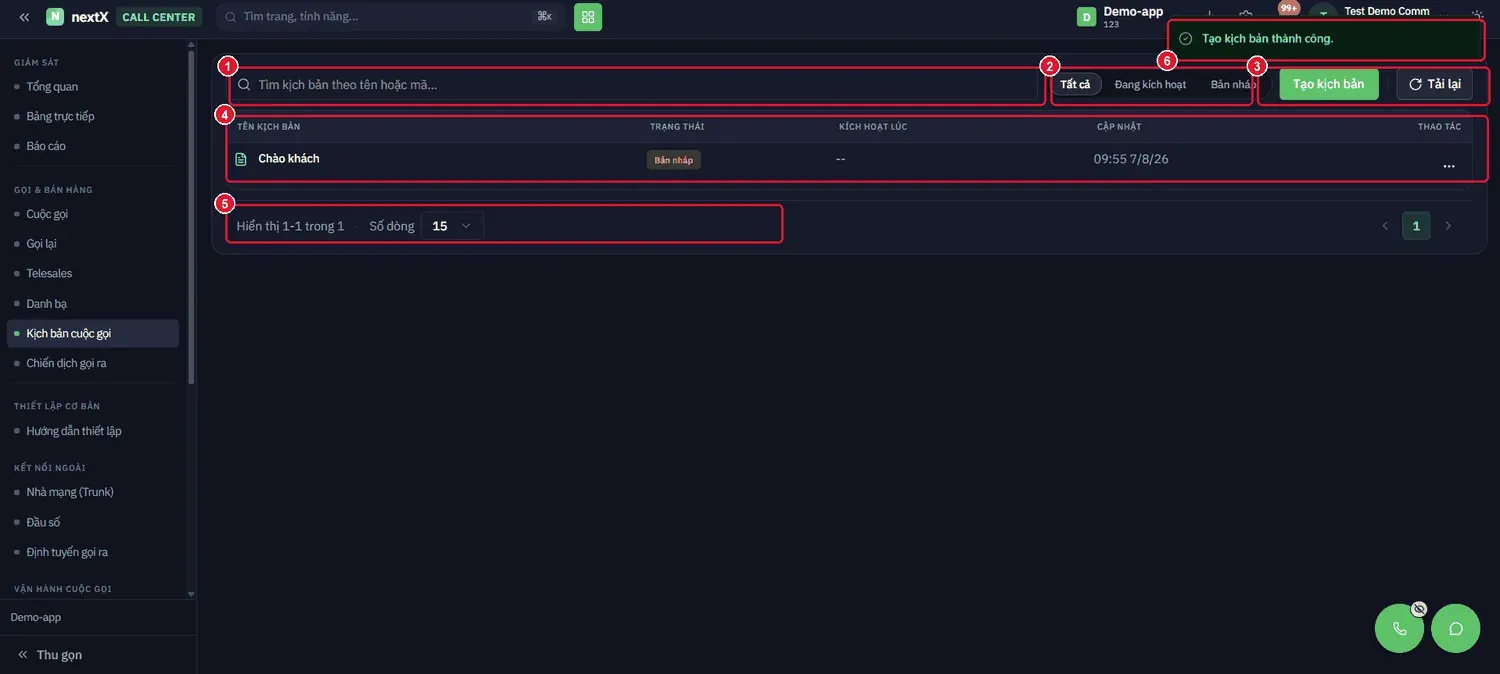The height and width of the screenshot is (674, 1500).
Task: Open the floating green chat bubble button
Action: pos(1456,629)
